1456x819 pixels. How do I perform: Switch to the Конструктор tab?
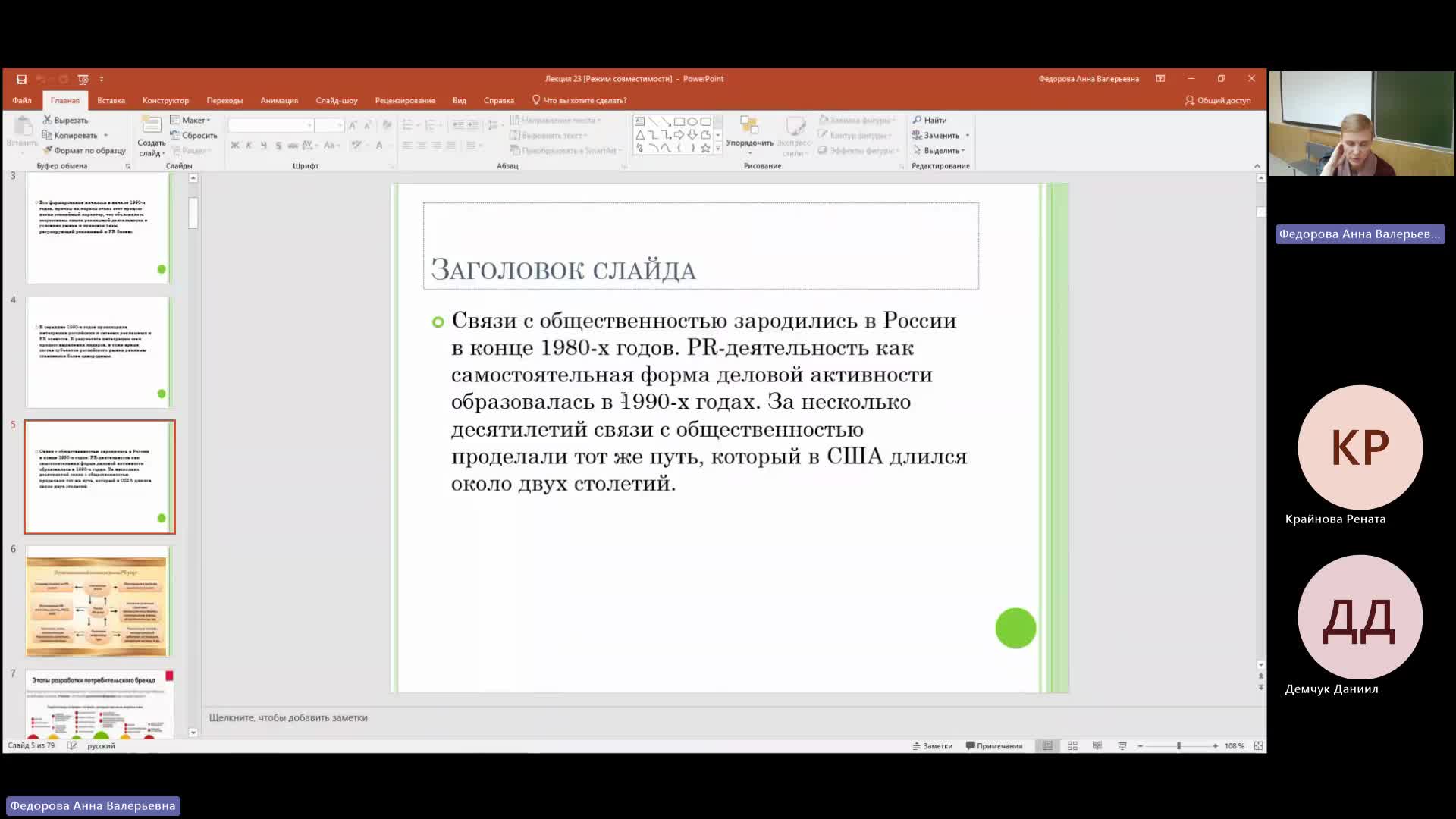(x=165, y=100)
